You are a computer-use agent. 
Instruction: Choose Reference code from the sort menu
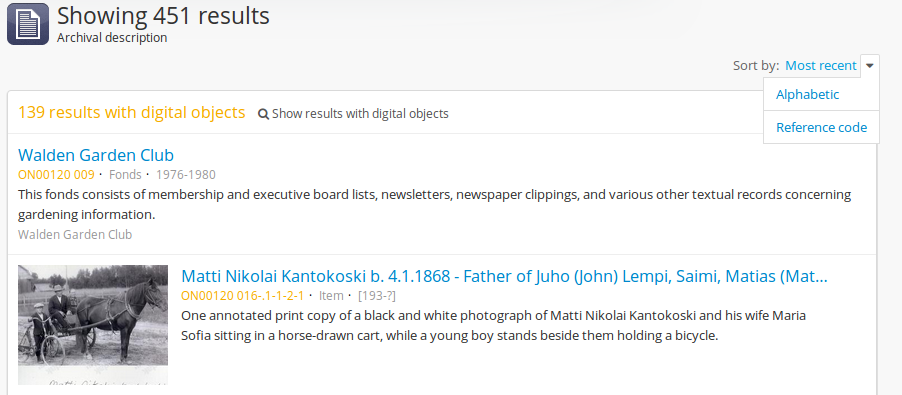821,127
